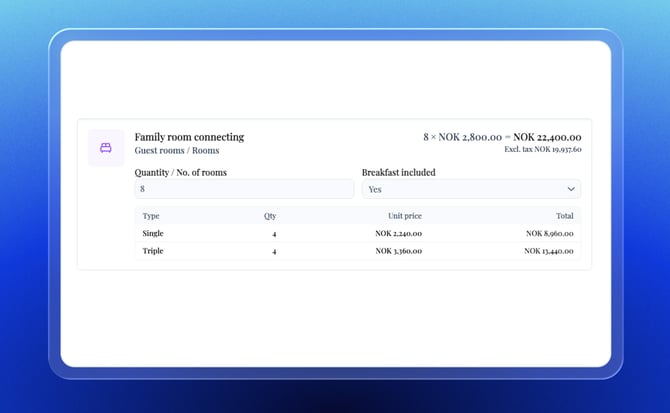The image size is (670, 413).
Task: Click the quantity in the Single row
Action: [x=274, y=234]
